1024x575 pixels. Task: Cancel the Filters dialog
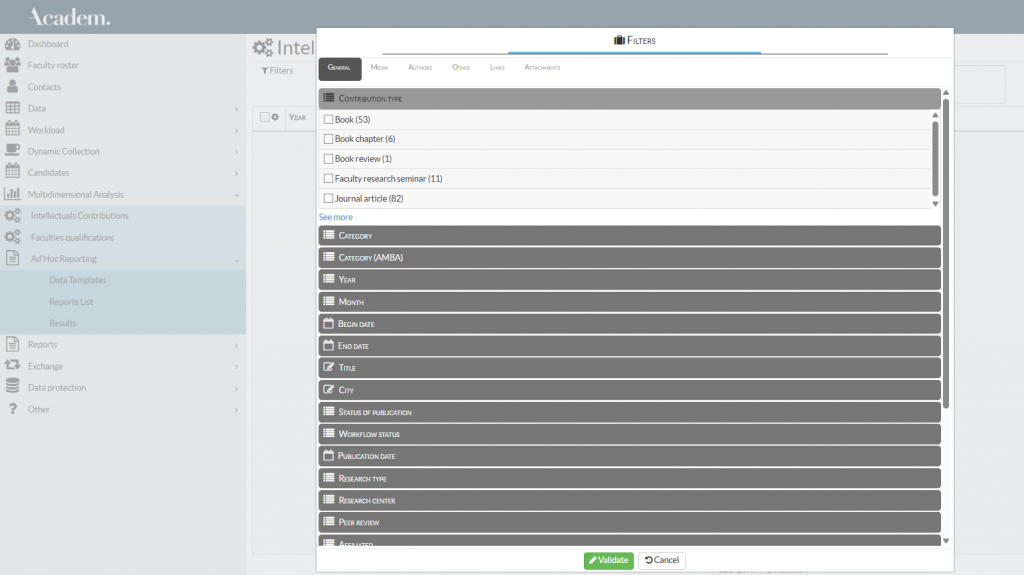pyautogui.click(x=661, y=560)
